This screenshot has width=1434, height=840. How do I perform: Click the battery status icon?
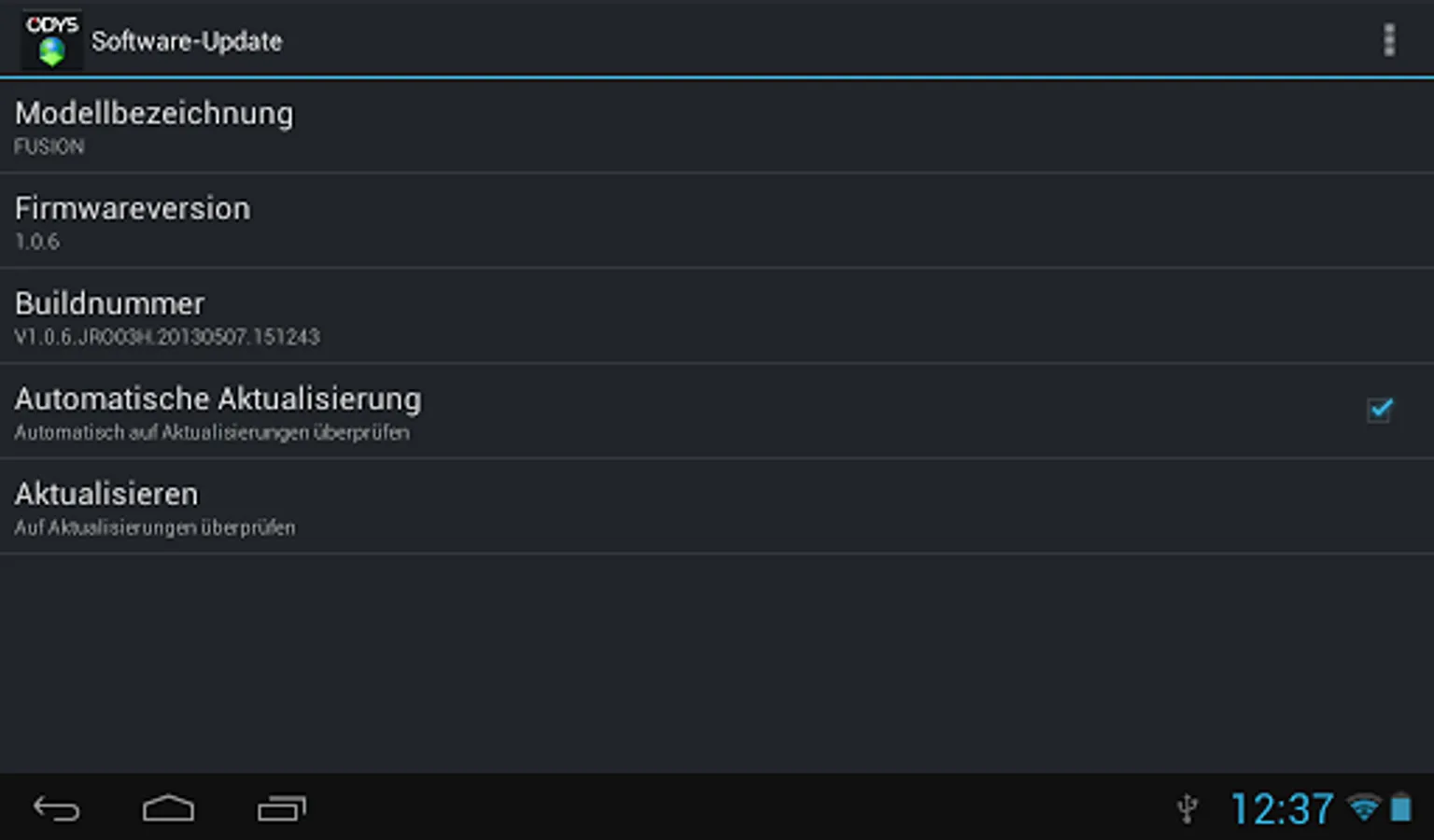1400,807
